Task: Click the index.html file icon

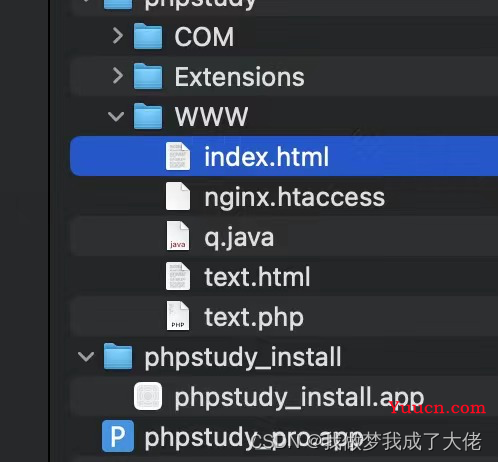Action: (178, 156)
